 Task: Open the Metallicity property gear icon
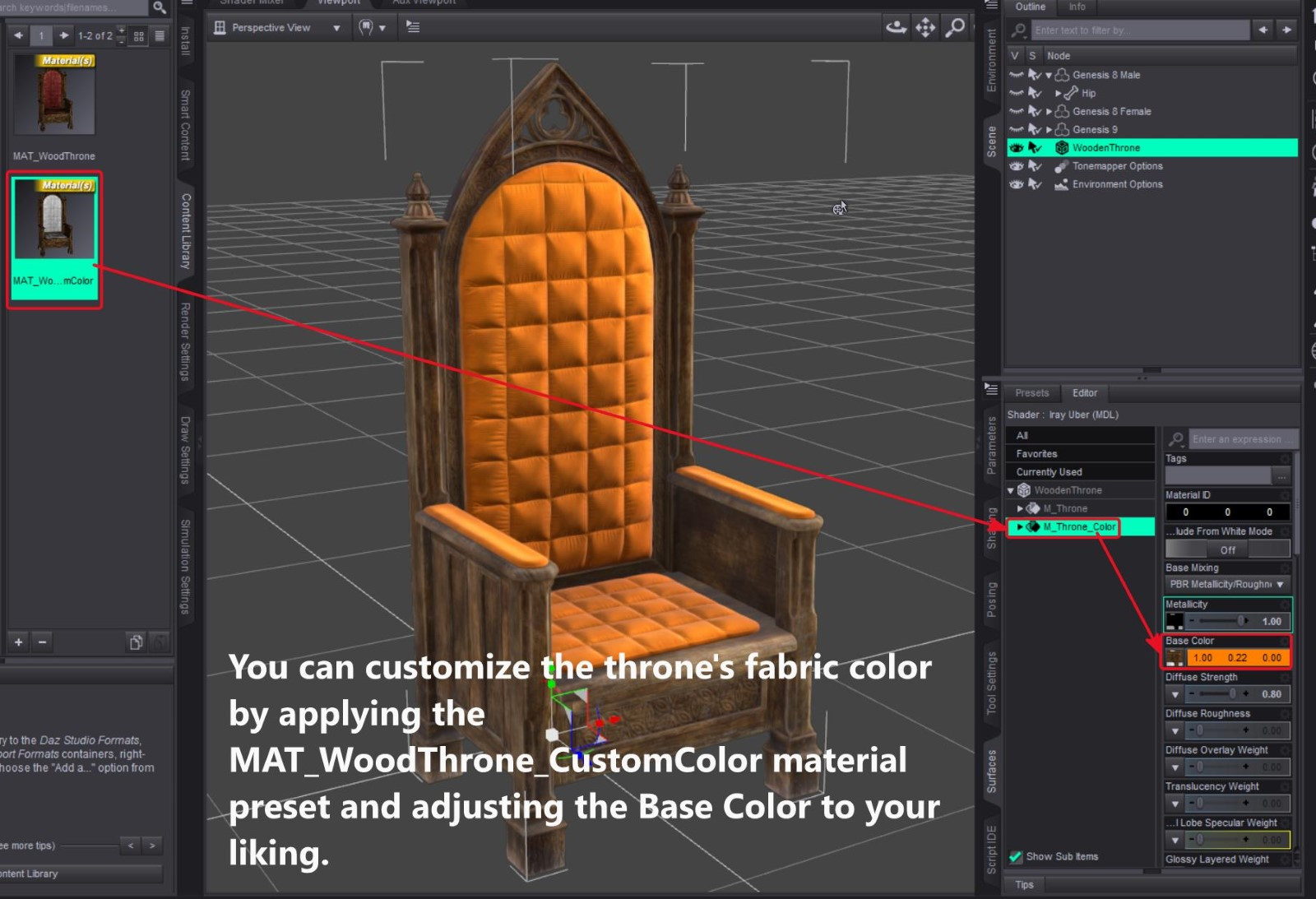click(x=1284, y=605)
